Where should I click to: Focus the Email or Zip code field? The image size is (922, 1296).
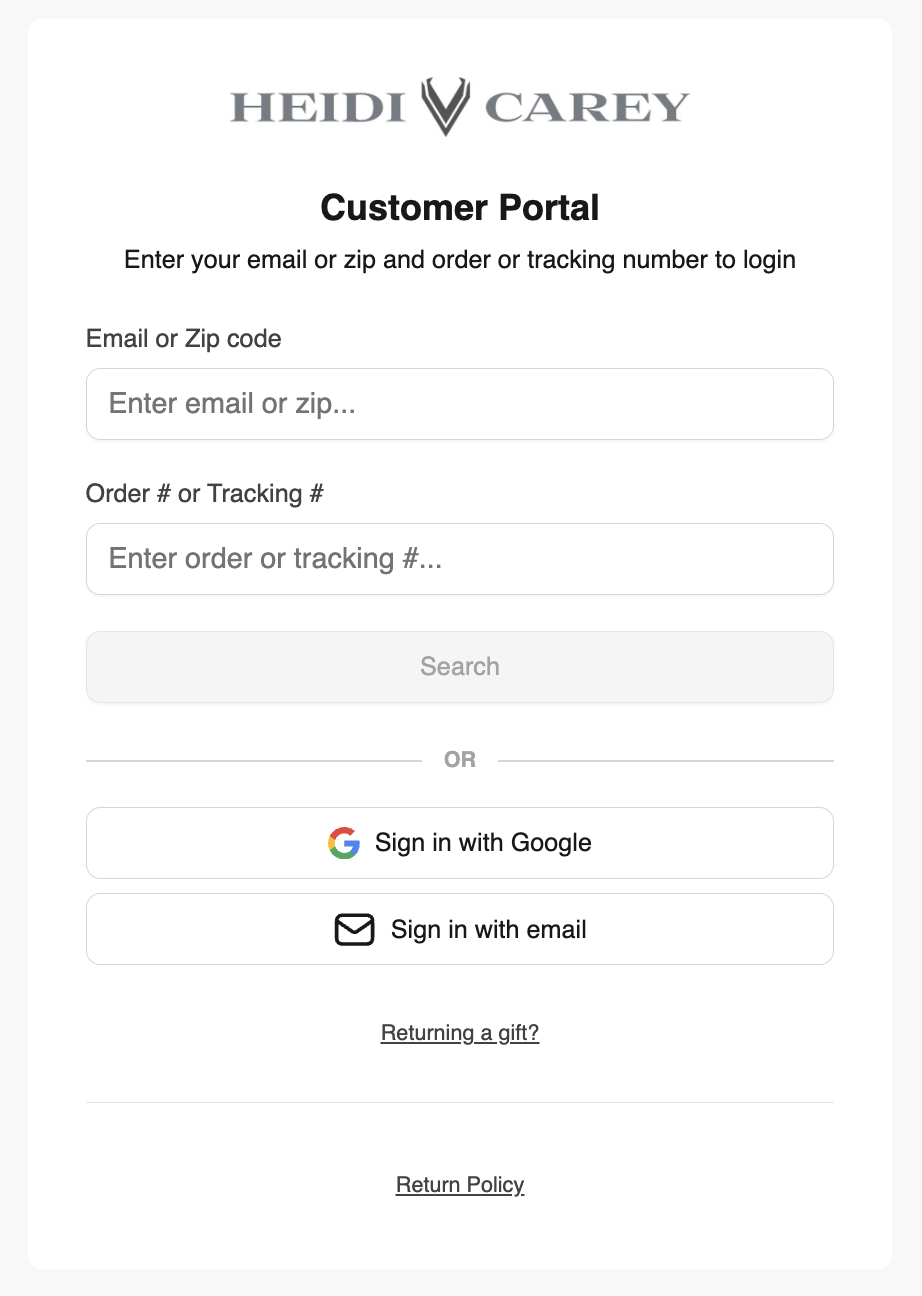[x=460, y=404]
